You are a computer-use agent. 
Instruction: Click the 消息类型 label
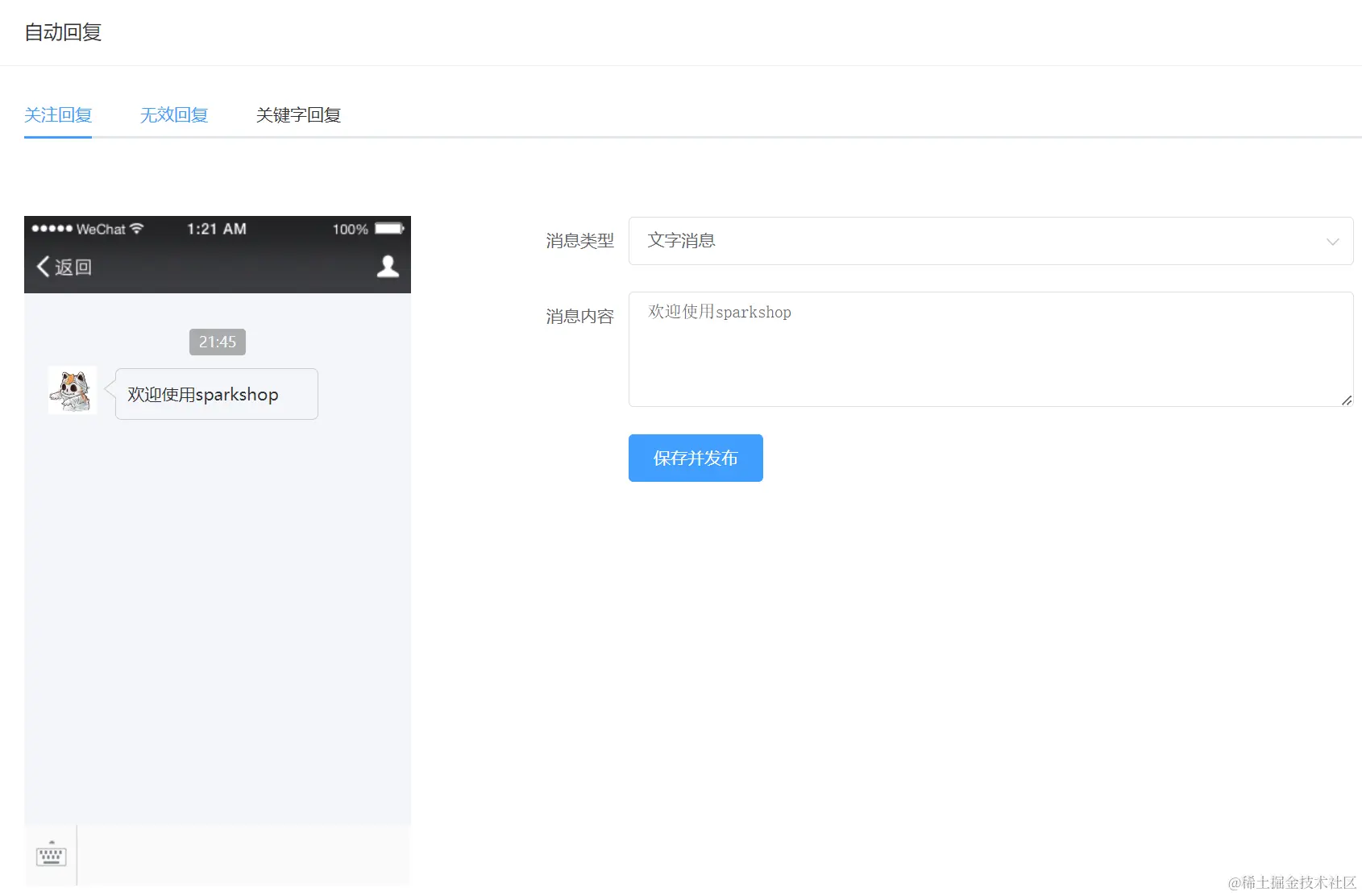click(579, 241)
